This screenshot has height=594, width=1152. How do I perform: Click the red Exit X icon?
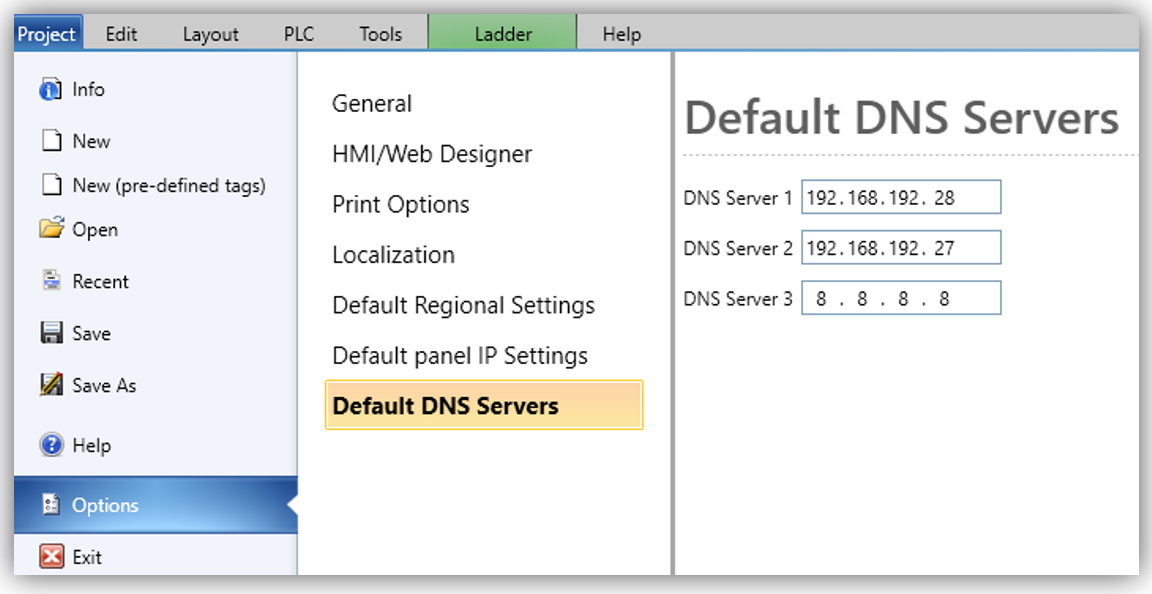tap(51, 557)
